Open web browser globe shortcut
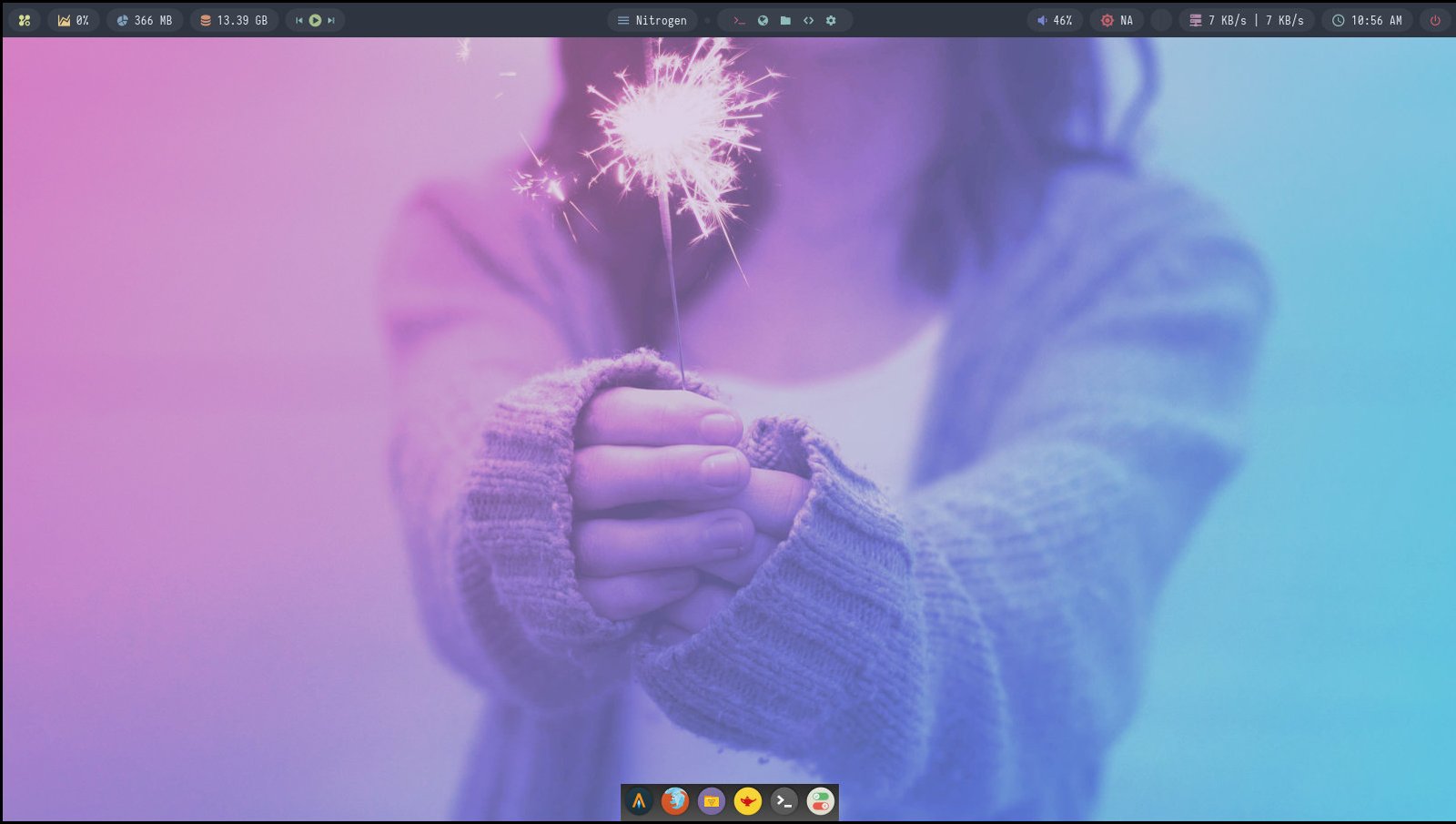Image resolution: width=1456 pixels, height=824 pixels. (x=763, y=20)
